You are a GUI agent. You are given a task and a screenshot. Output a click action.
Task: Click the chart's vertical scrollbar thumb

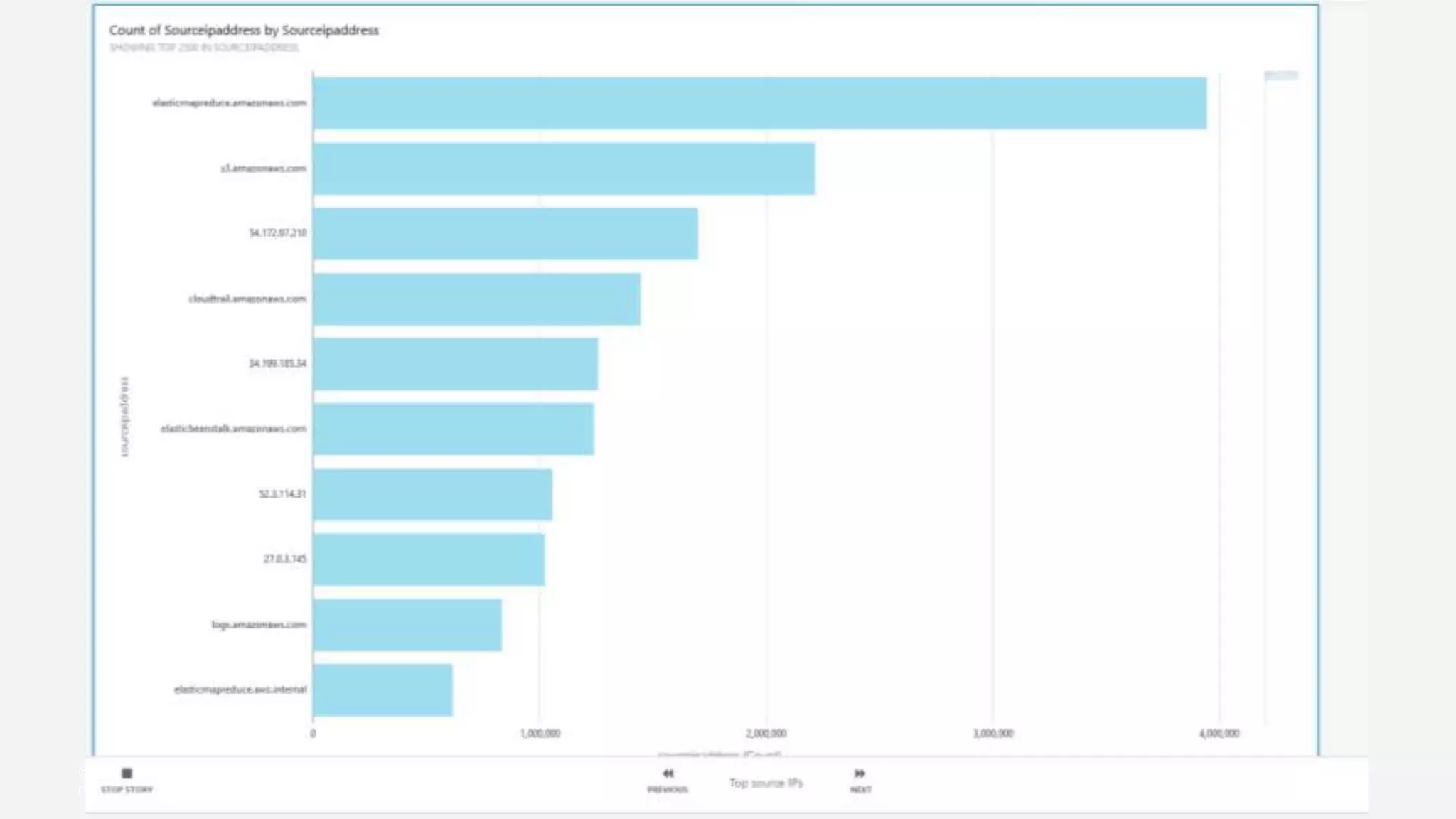pos(1281,75)
